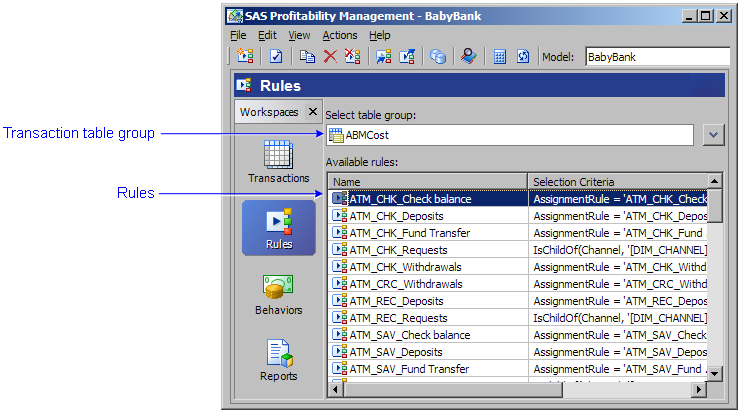Open the File menu

pyautogui.click(x=238, y=35)
